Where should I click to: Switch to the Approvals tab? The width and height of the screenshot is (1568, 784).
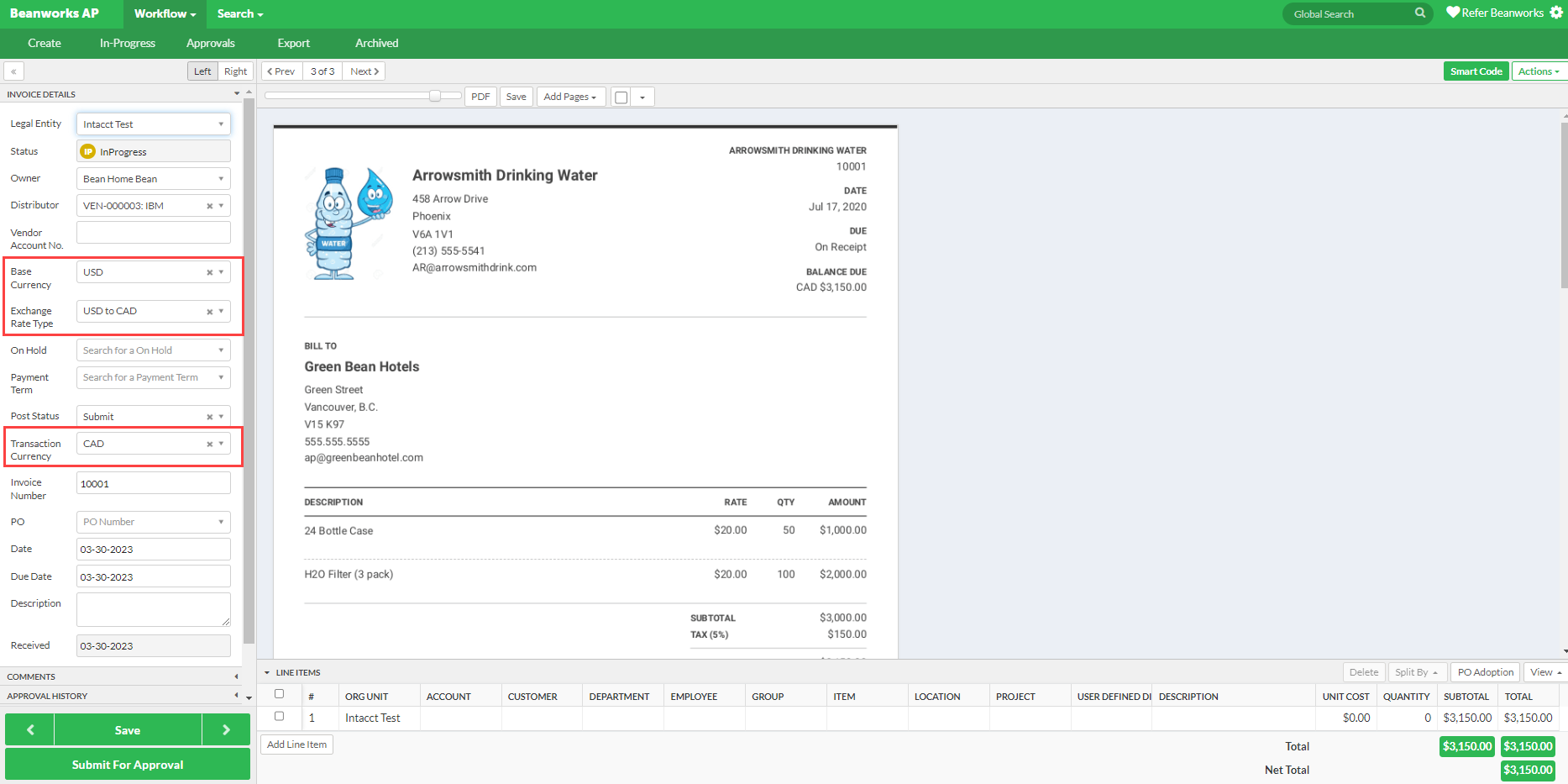(210, 43)
